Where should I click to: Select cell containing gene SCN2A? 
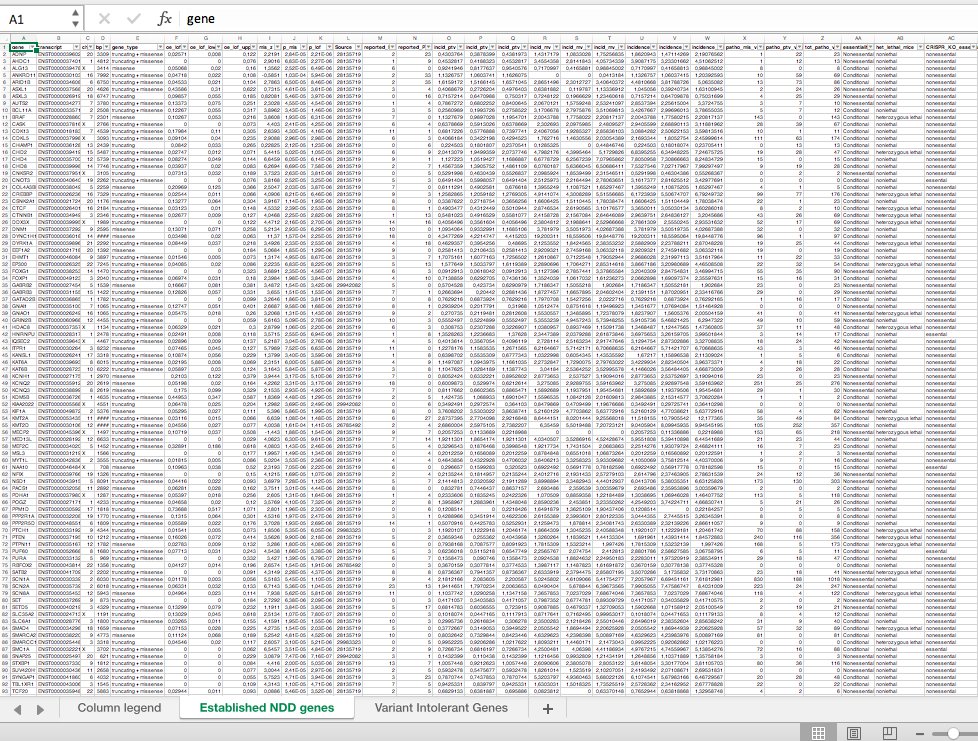point(24,586)
